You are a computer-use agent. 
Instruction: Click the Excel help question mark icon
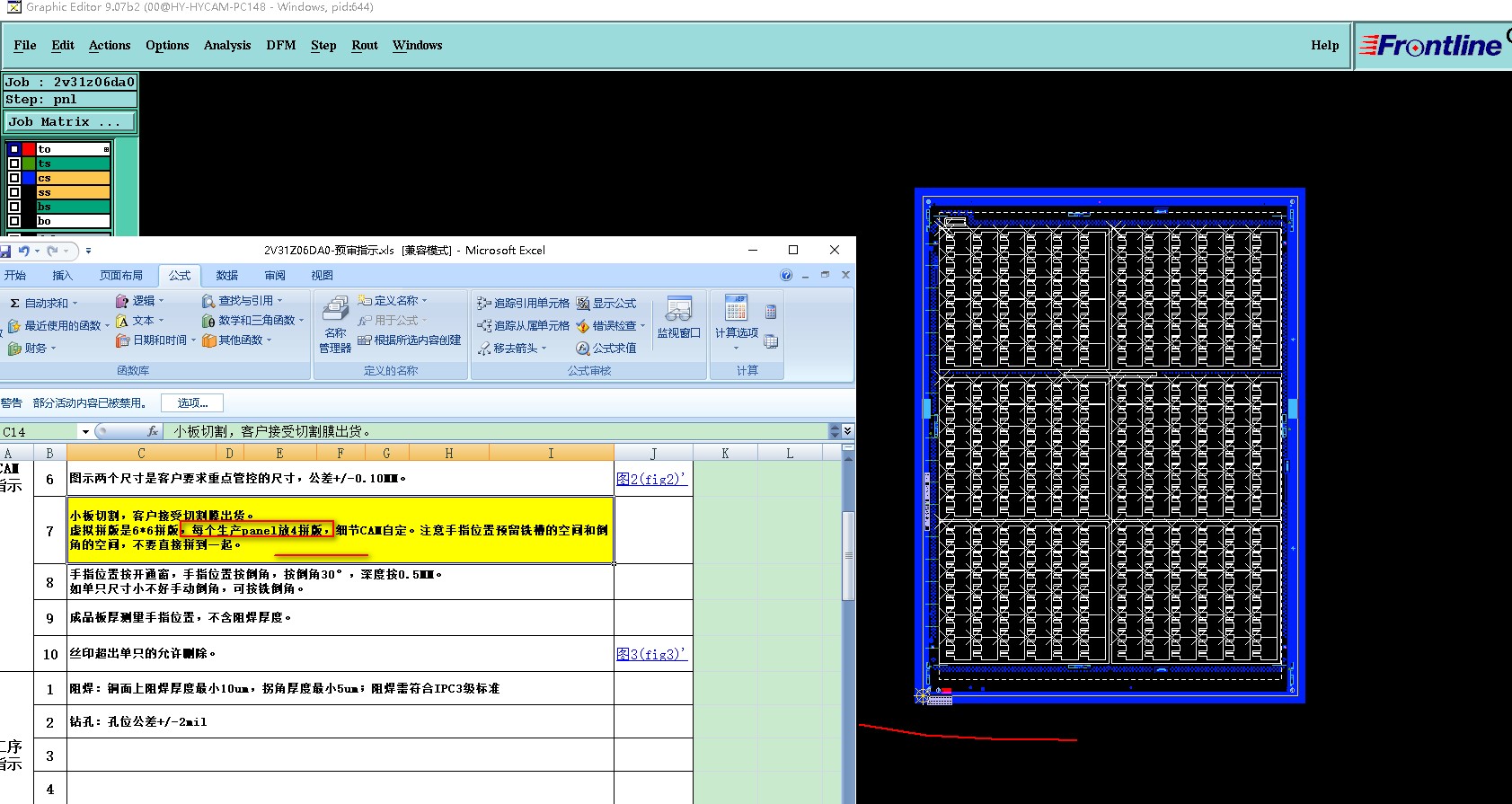[x=786, y=276]
